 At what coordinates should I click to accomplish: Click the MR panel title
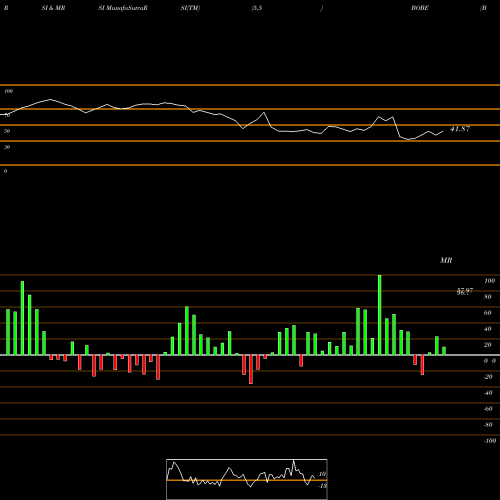446,260
